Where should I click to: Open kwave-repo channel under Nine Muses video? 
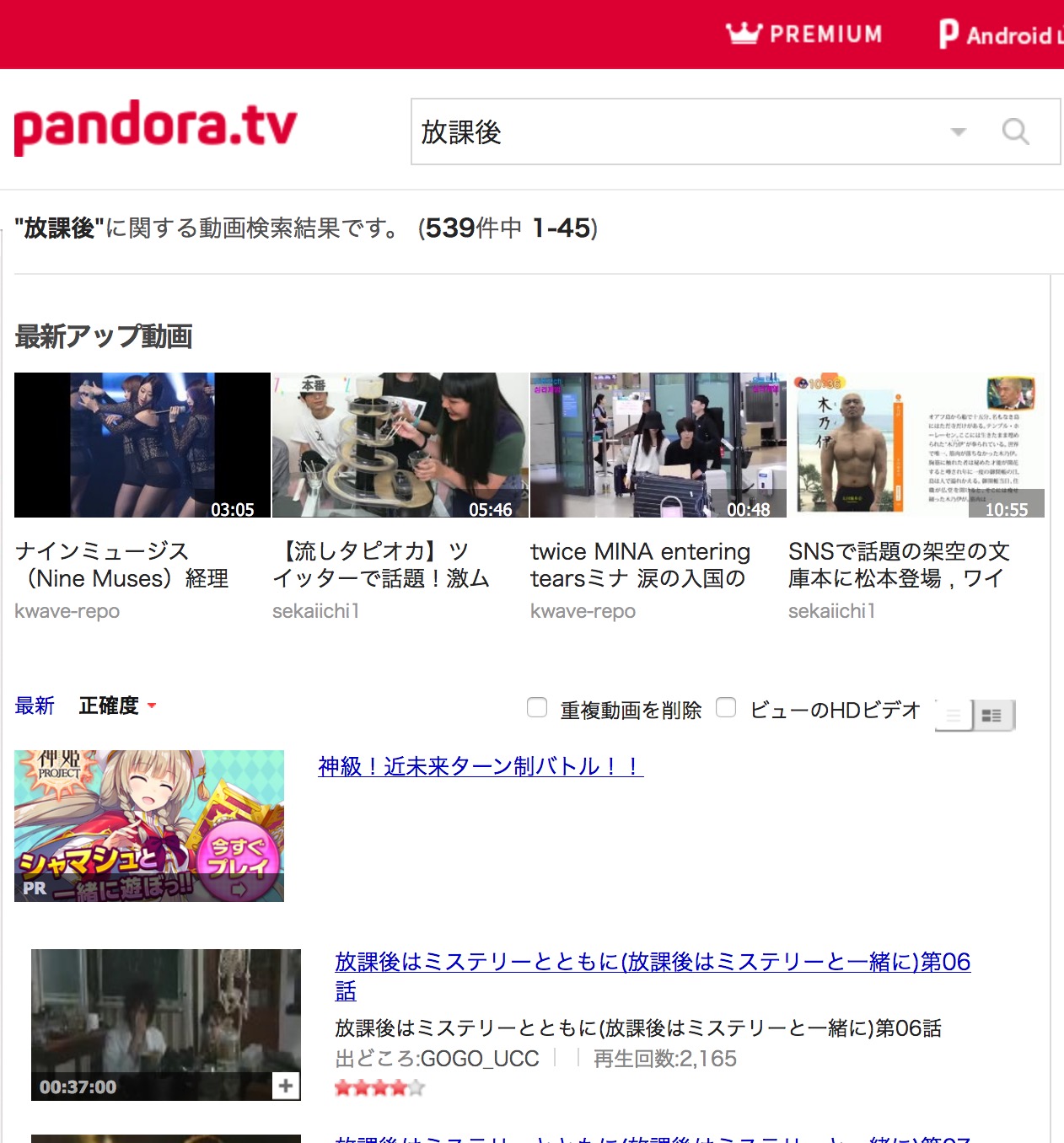pyautogui.click(x=67, y=611)
